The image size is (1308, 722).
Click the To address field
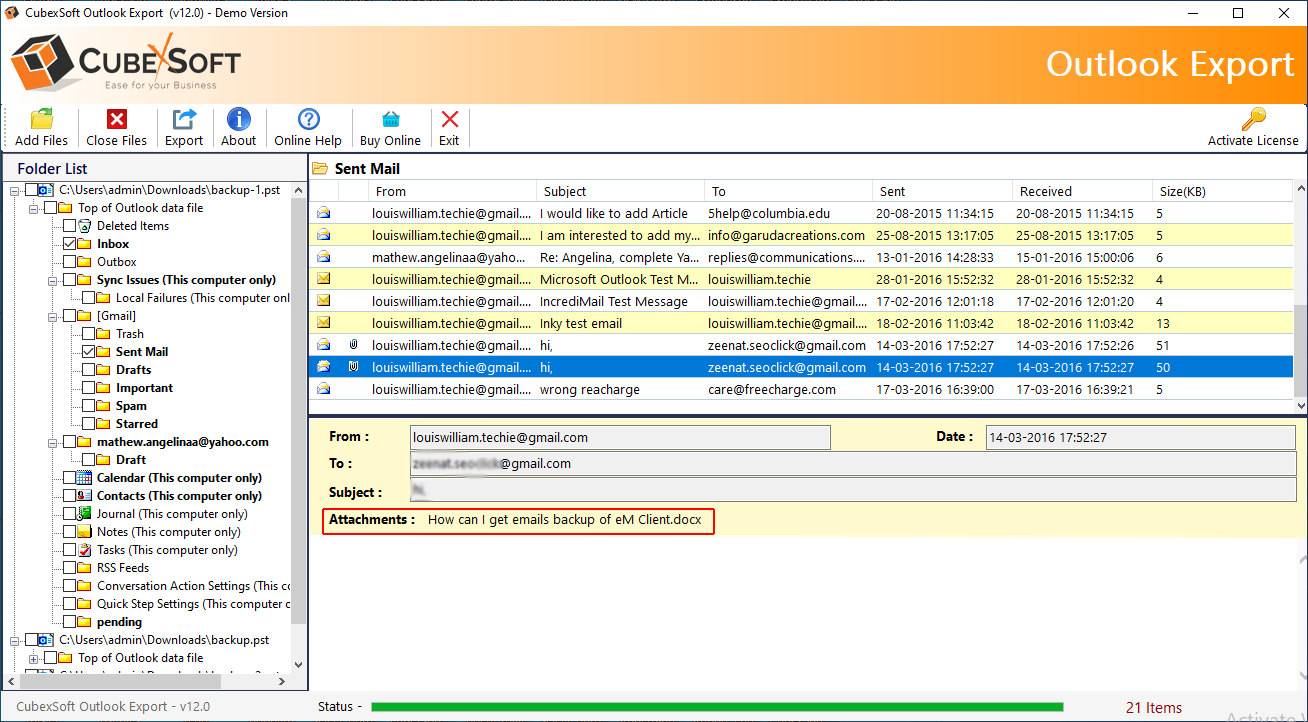click(852, 464)
